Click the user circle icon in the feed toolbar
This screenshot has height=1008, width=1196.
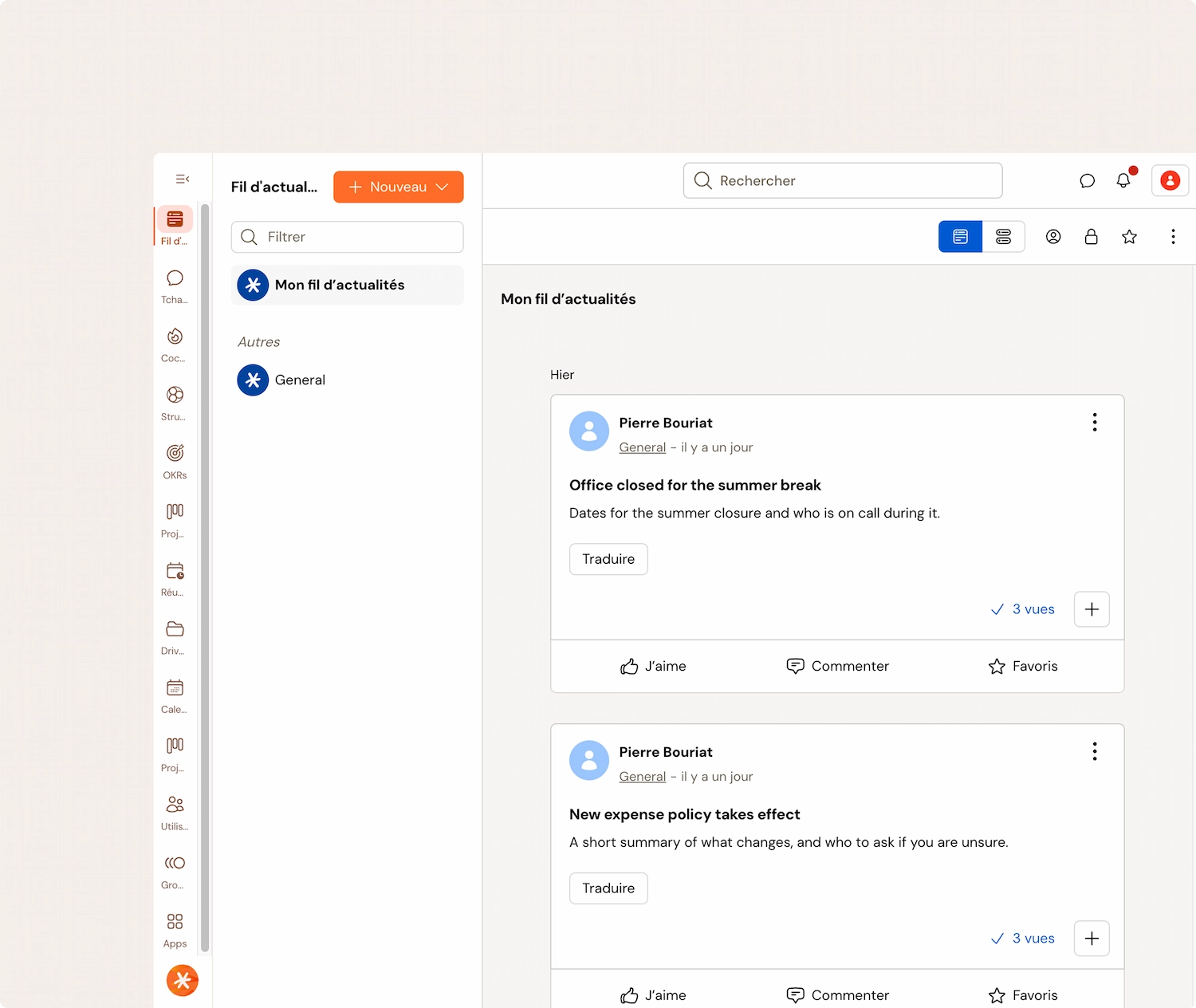[1053, 237]
